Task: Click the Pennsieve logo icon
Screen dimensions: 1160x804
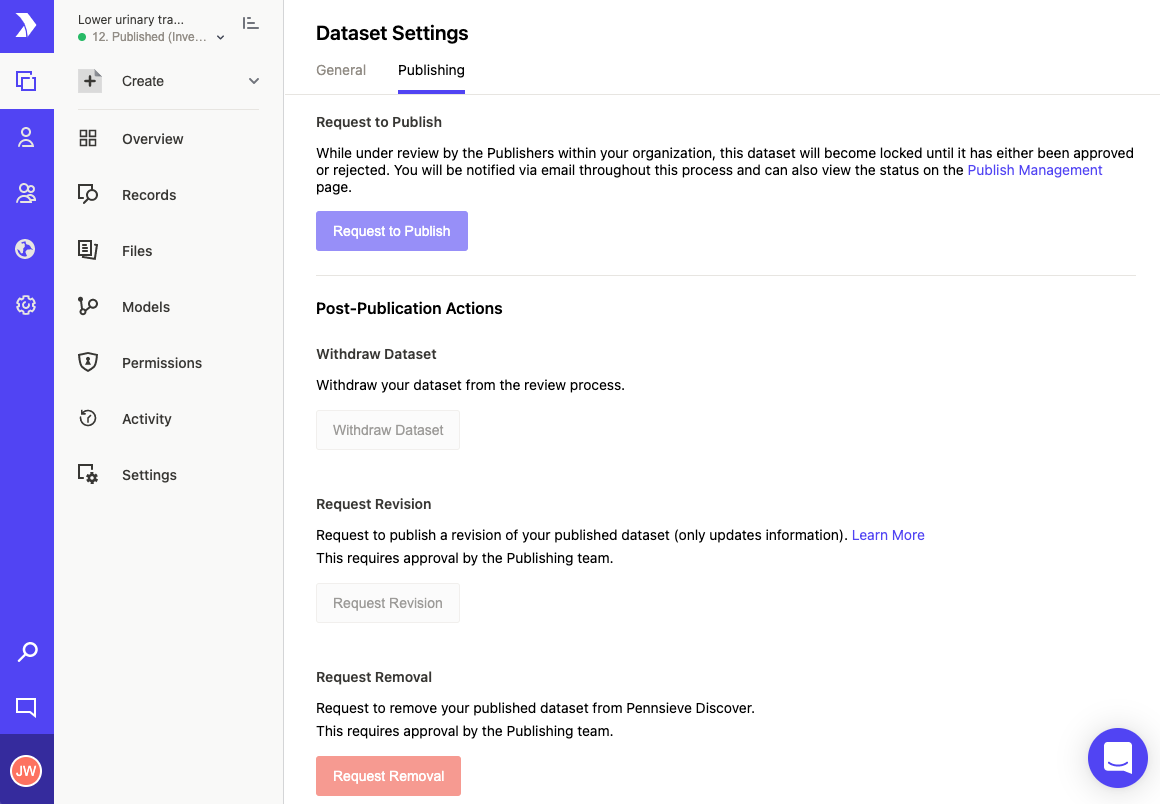Action: [26, 26]
